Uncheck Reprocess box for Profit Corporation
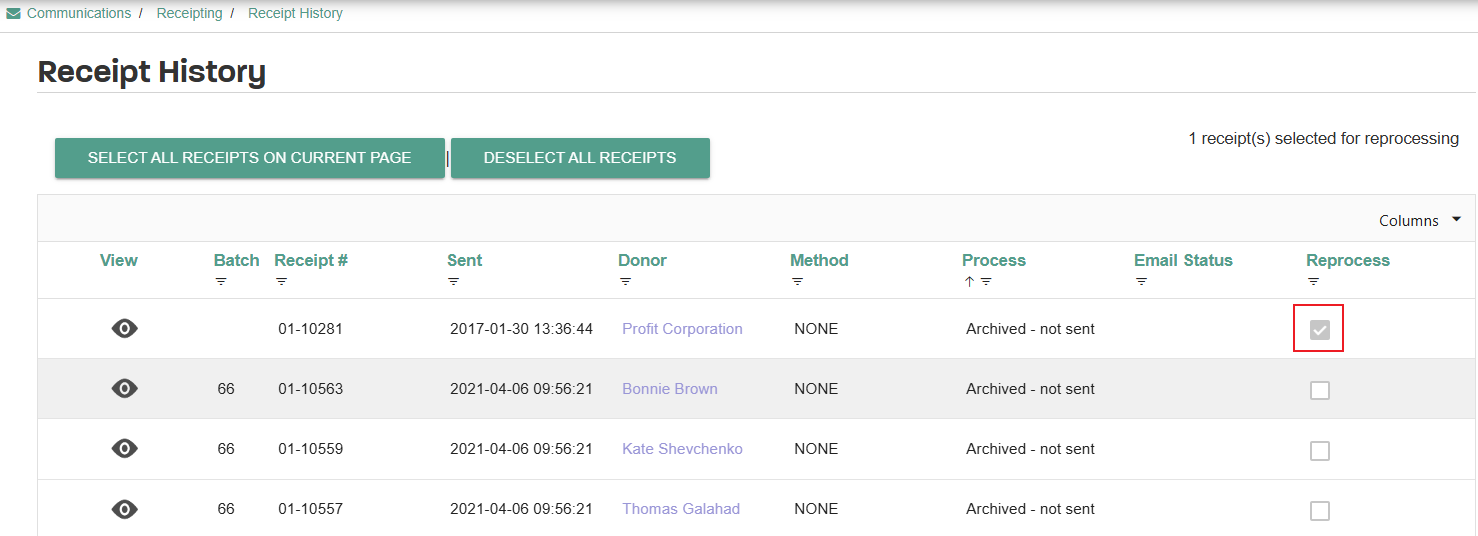The height and width of the screenshot is (536, 1478). coord(1320,330)
